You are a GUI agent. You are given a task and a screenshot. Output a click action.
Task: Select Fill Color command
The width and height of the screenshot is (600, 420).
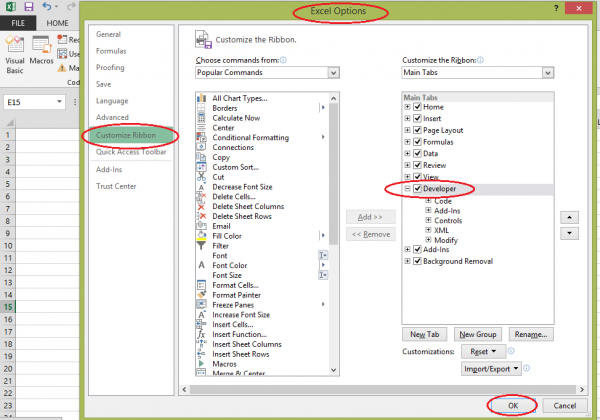point(227,236)
